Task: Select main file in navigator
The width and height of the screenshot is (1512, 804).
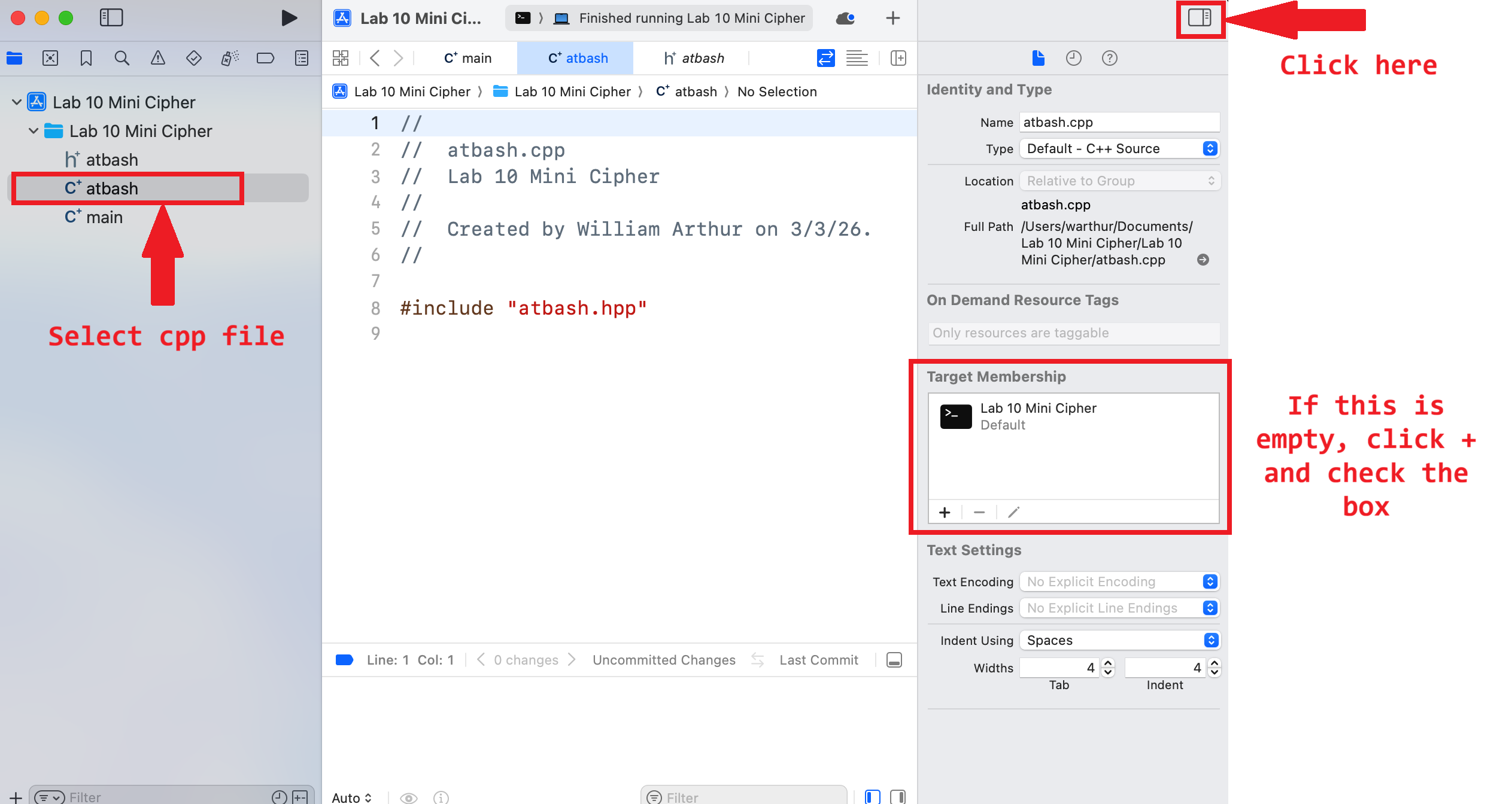Action: pyautogui.click(x=104, y=217)
